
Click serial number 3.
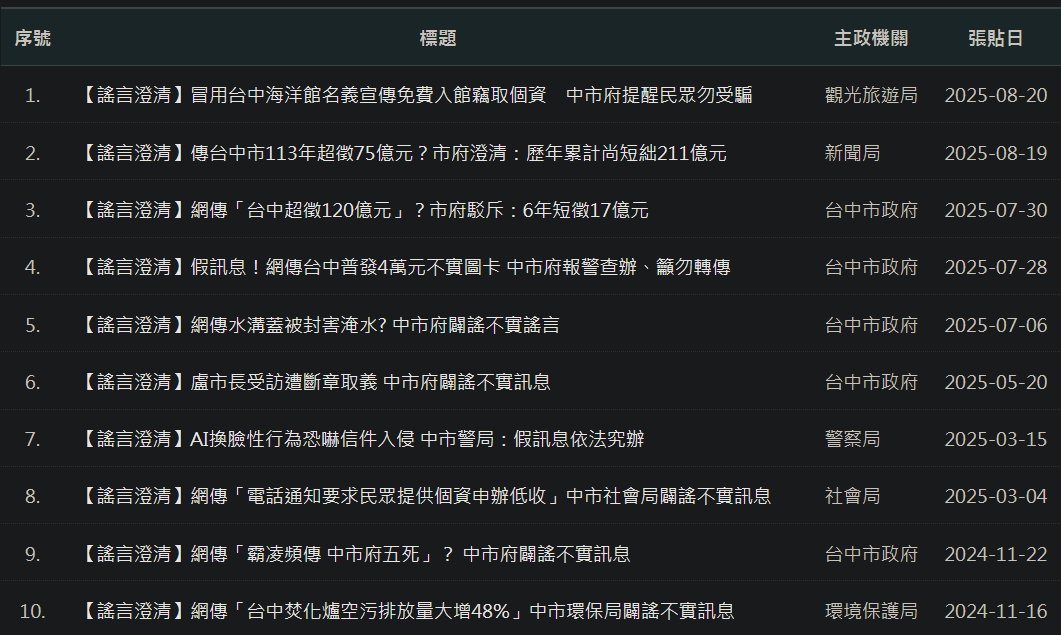pos(32,211)
